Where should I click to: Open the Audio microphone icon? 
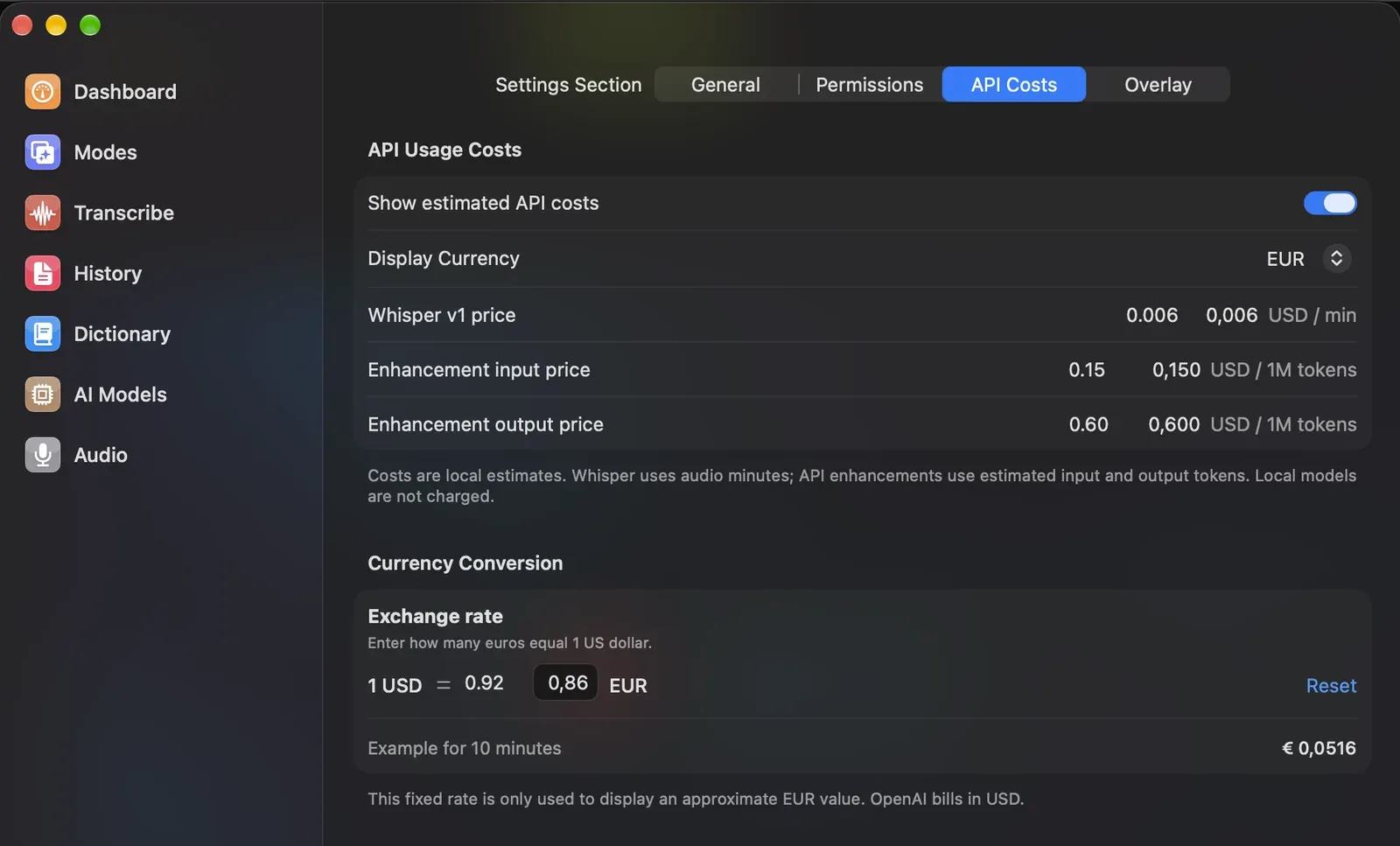point(42,455)
